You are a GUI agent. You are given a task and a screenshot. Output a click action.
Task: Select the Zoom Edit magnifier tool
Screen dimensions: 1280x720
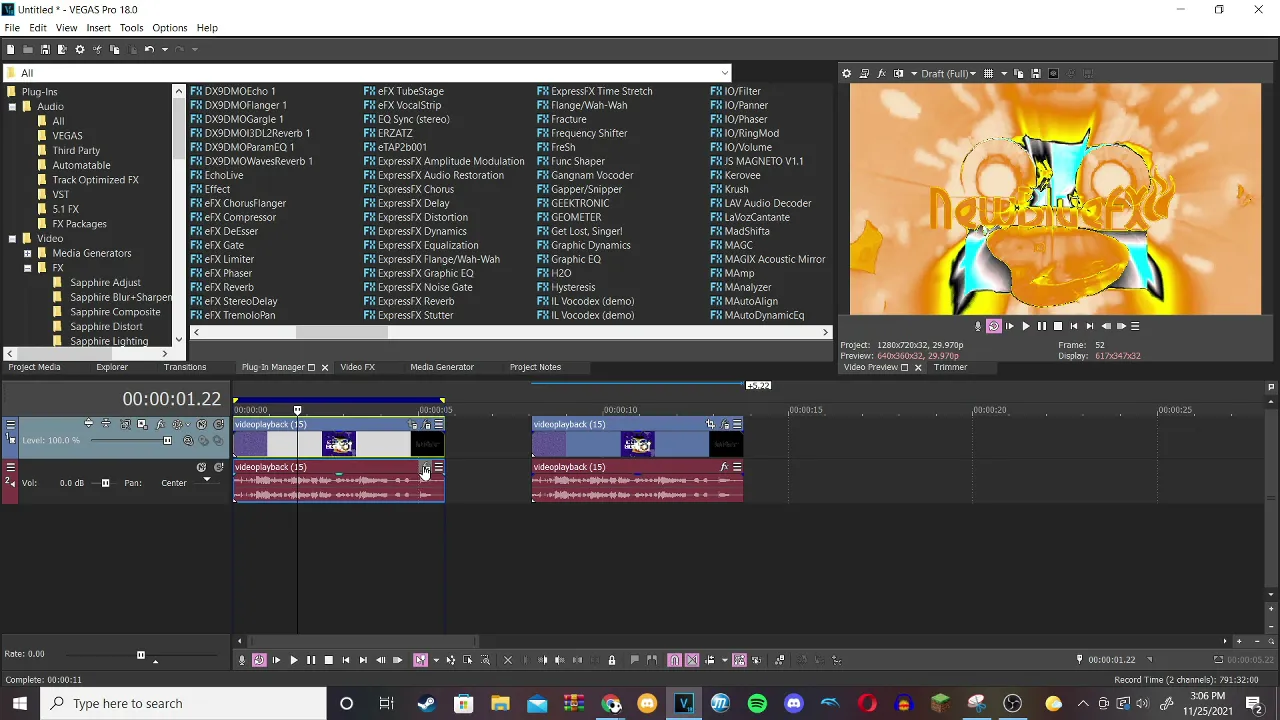pyautogui.click(x=485, y=660)
